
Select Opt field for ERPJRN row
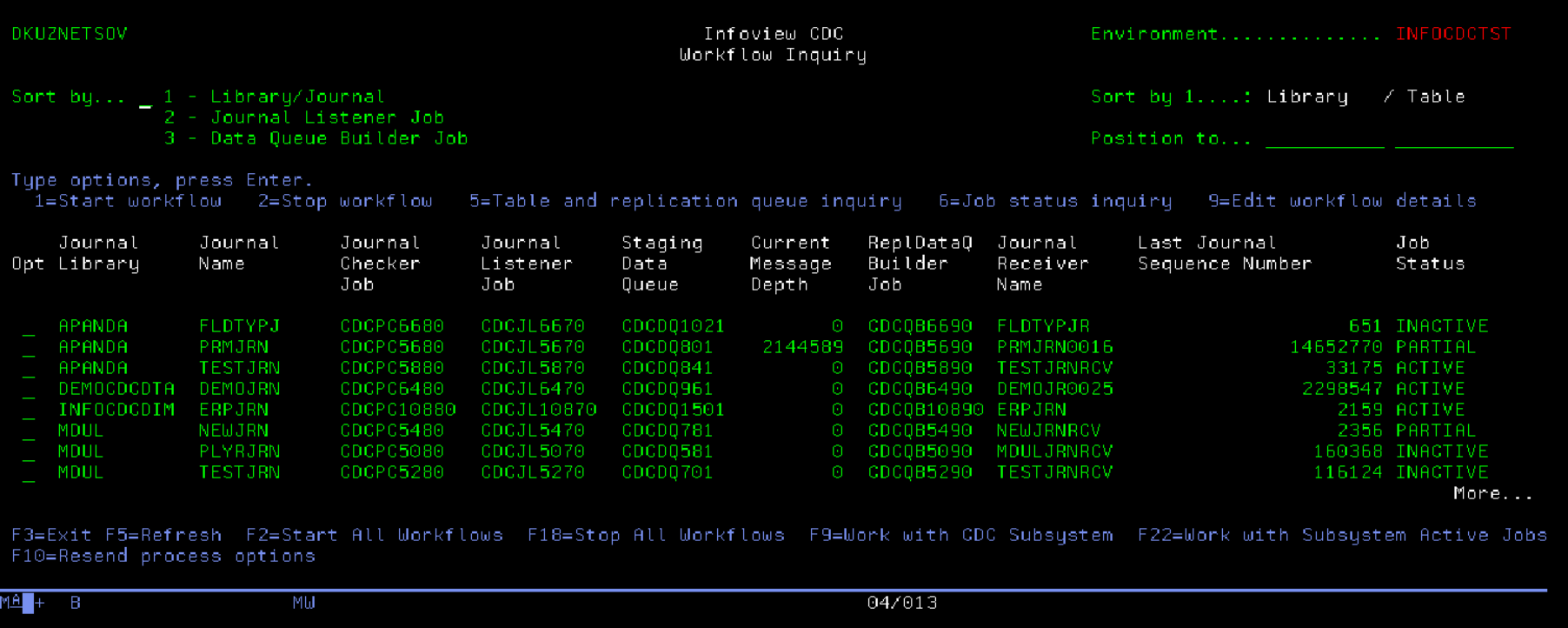tap(29, 411)
